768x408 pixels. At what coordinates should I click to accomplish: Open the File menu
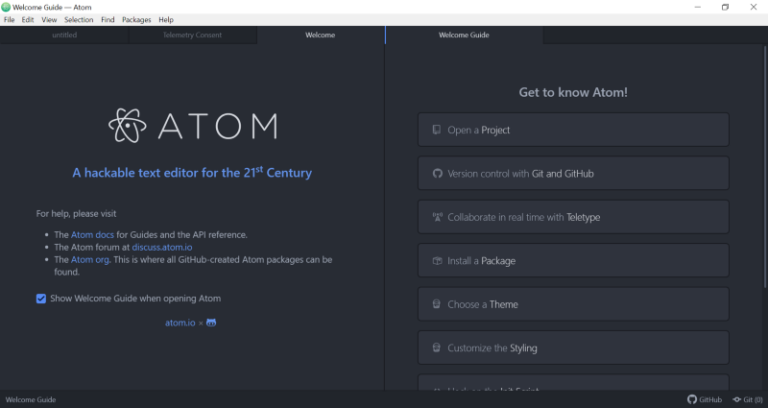pos(9,20)
